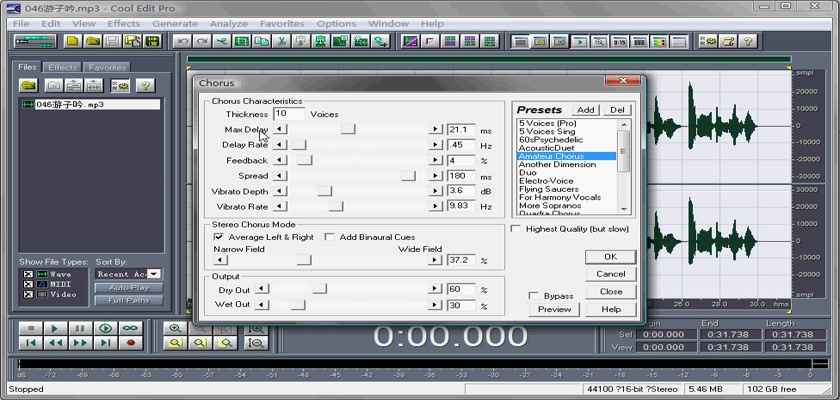Click the Open file folder toolbar icon
Viewport: 840px width, 400px height.
(x=93, y=41)
